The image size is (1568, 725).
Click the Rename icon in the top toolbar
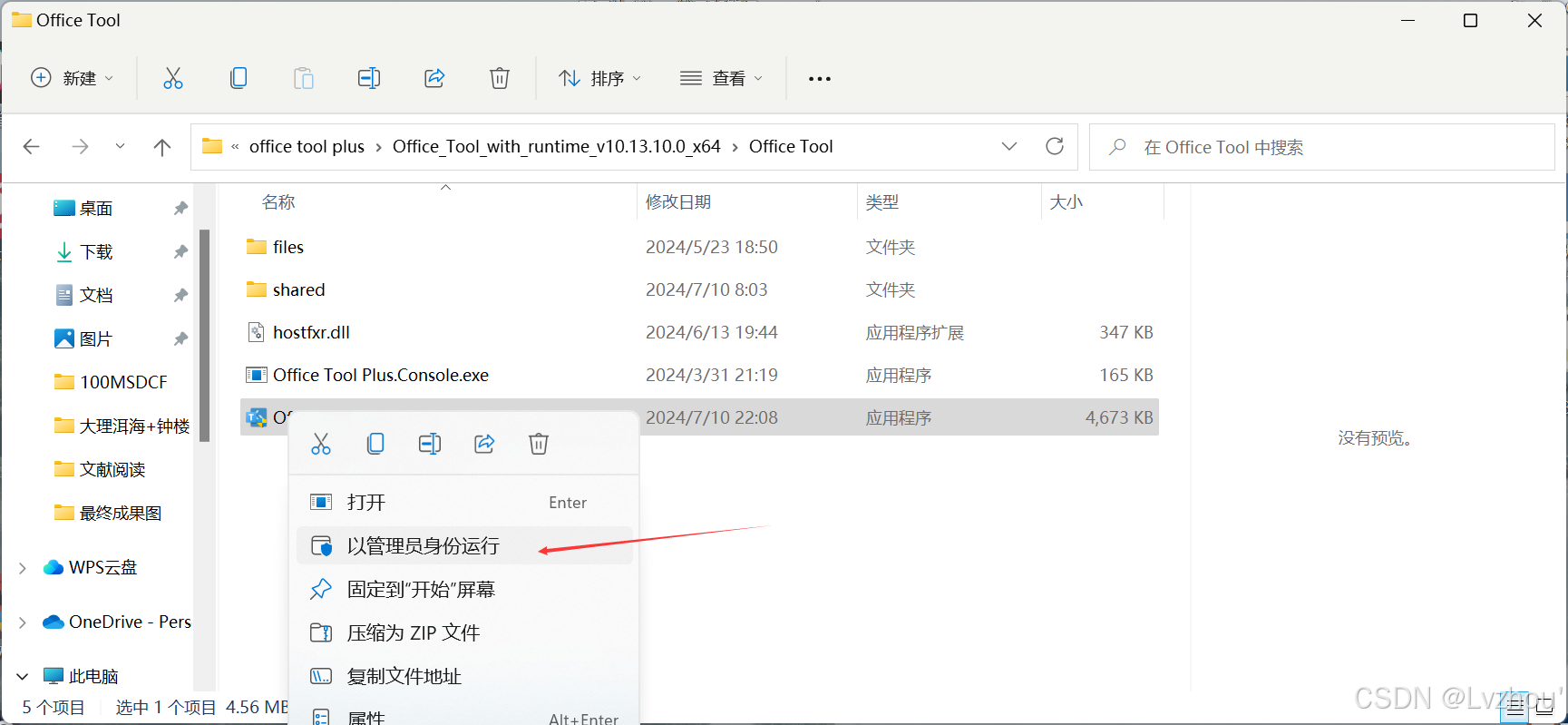(368, 79)
